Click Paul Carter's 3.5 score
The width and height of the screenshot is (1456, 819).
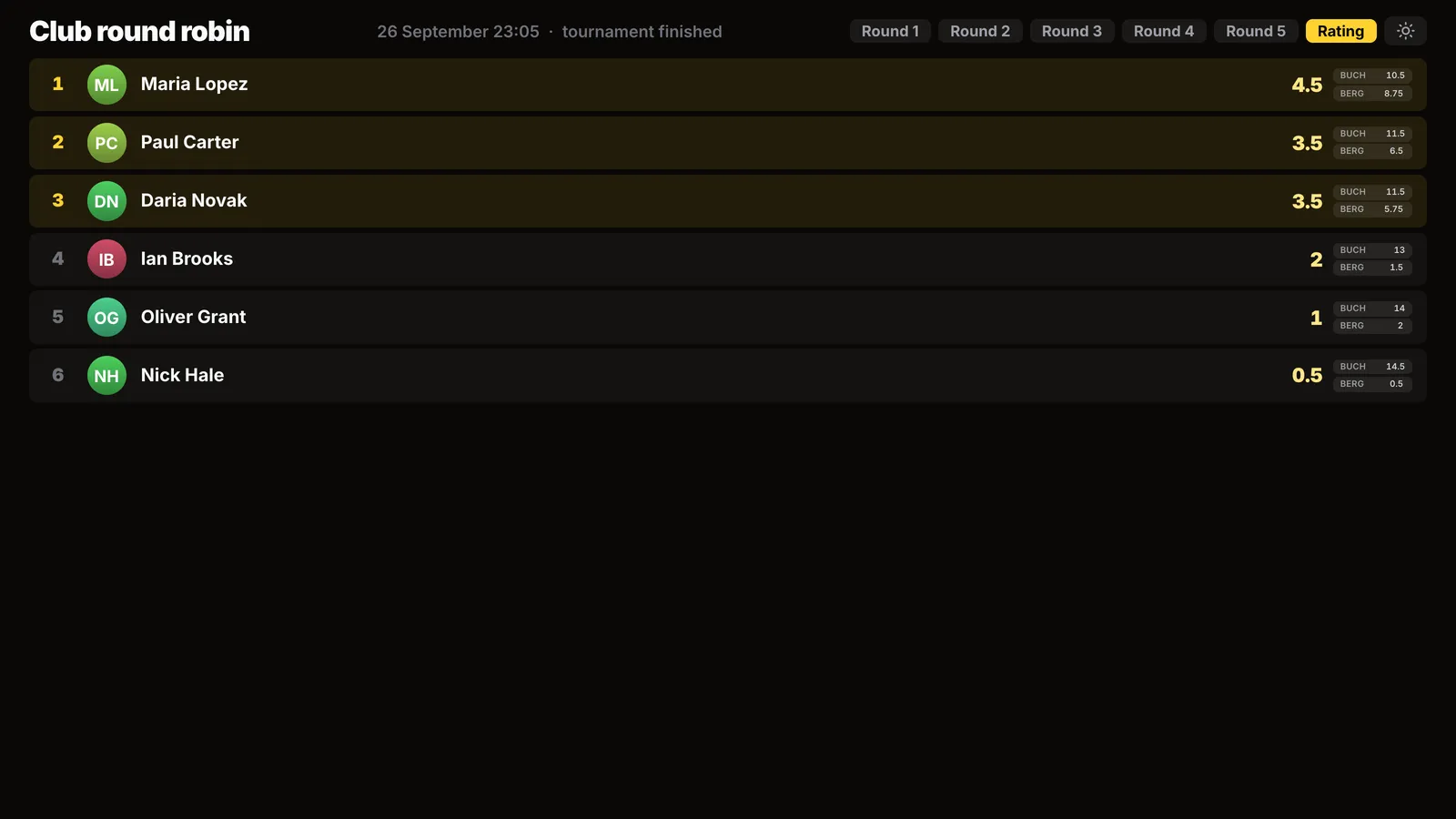point(1307,143)
